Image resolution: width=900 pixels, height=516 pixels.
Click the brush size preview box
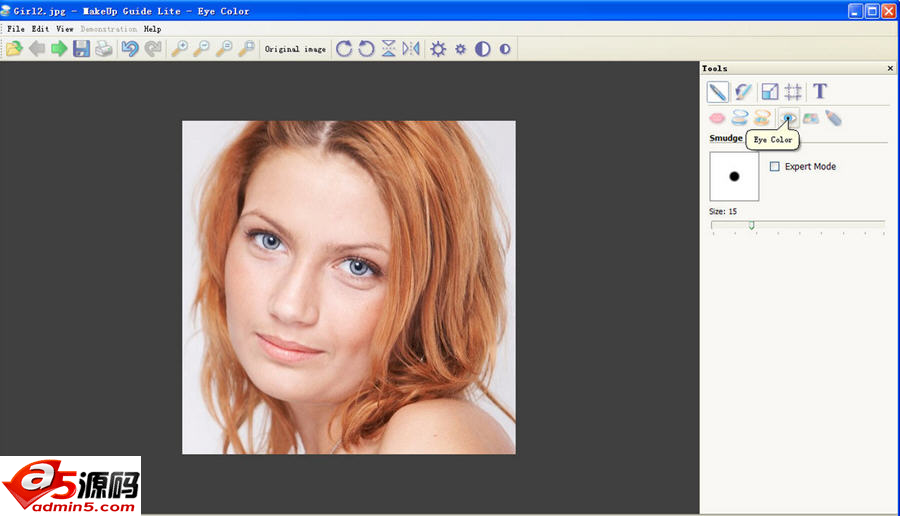click(x=734, y=176)
